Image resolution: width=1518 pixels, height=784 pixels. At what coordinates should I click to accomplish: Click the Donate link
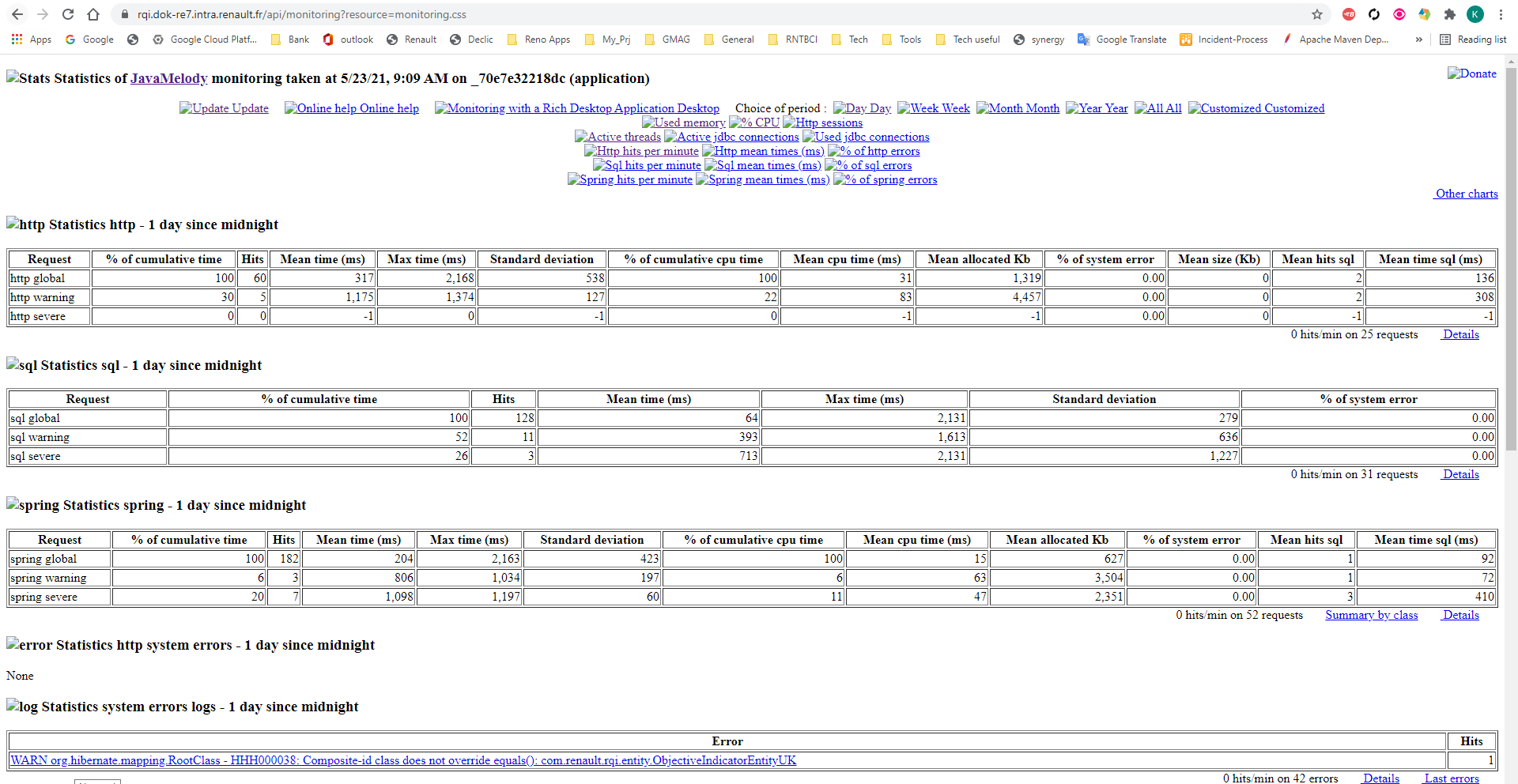(x=1472, y=73)
